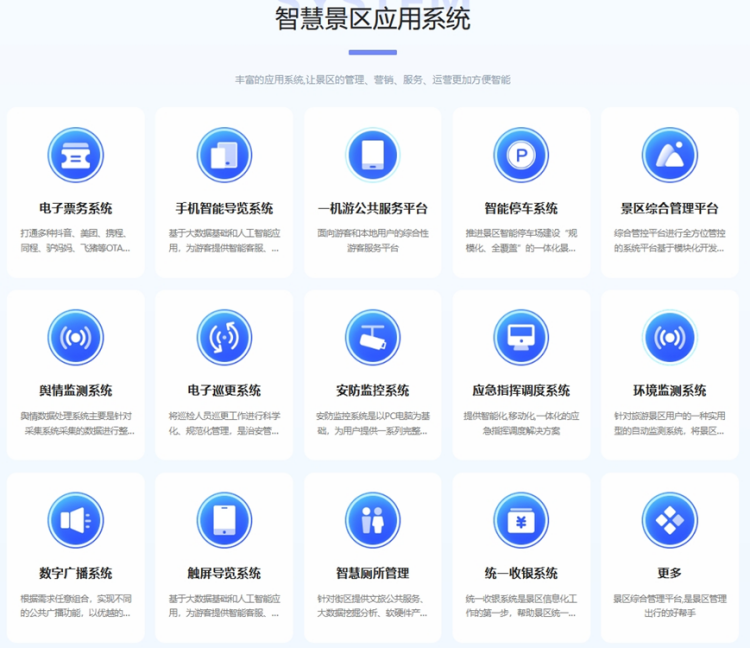Open the 电子票务系统 title link
Screen dimensions: 750x648
(x=76, y=209)
